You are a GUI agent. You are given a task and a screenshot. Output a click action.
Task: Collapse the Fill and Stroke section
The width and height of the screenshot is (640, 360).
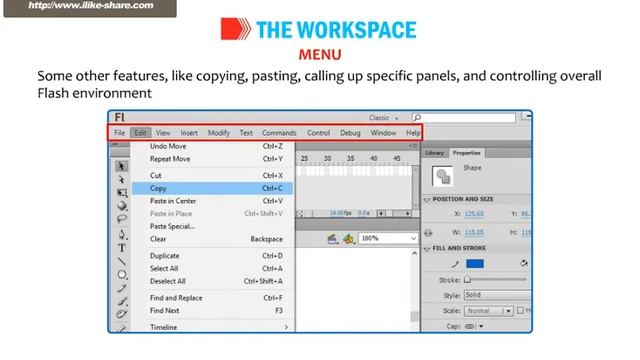pos(427,249)
